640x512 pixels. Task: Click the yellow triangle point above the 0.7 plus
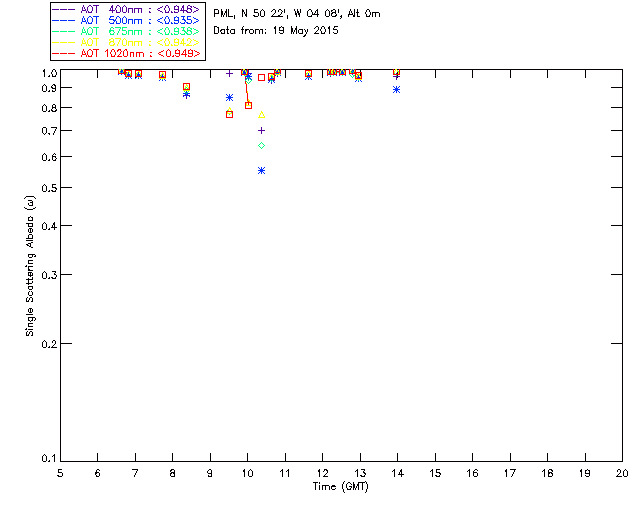262,115
